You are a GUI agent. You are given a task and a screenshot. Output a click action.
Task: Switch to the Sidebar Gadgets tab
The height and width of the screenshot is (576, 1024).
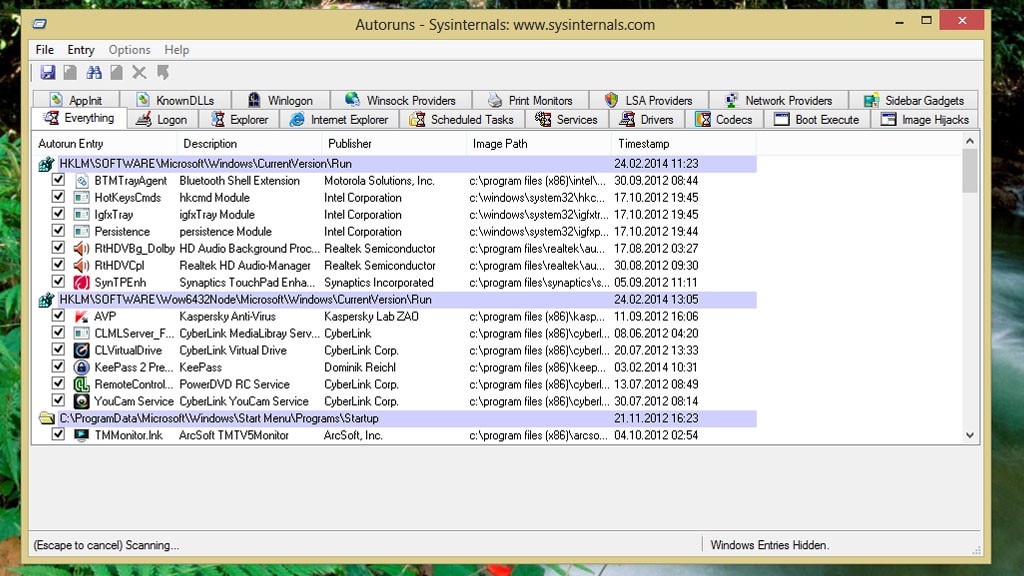(914, 101)
